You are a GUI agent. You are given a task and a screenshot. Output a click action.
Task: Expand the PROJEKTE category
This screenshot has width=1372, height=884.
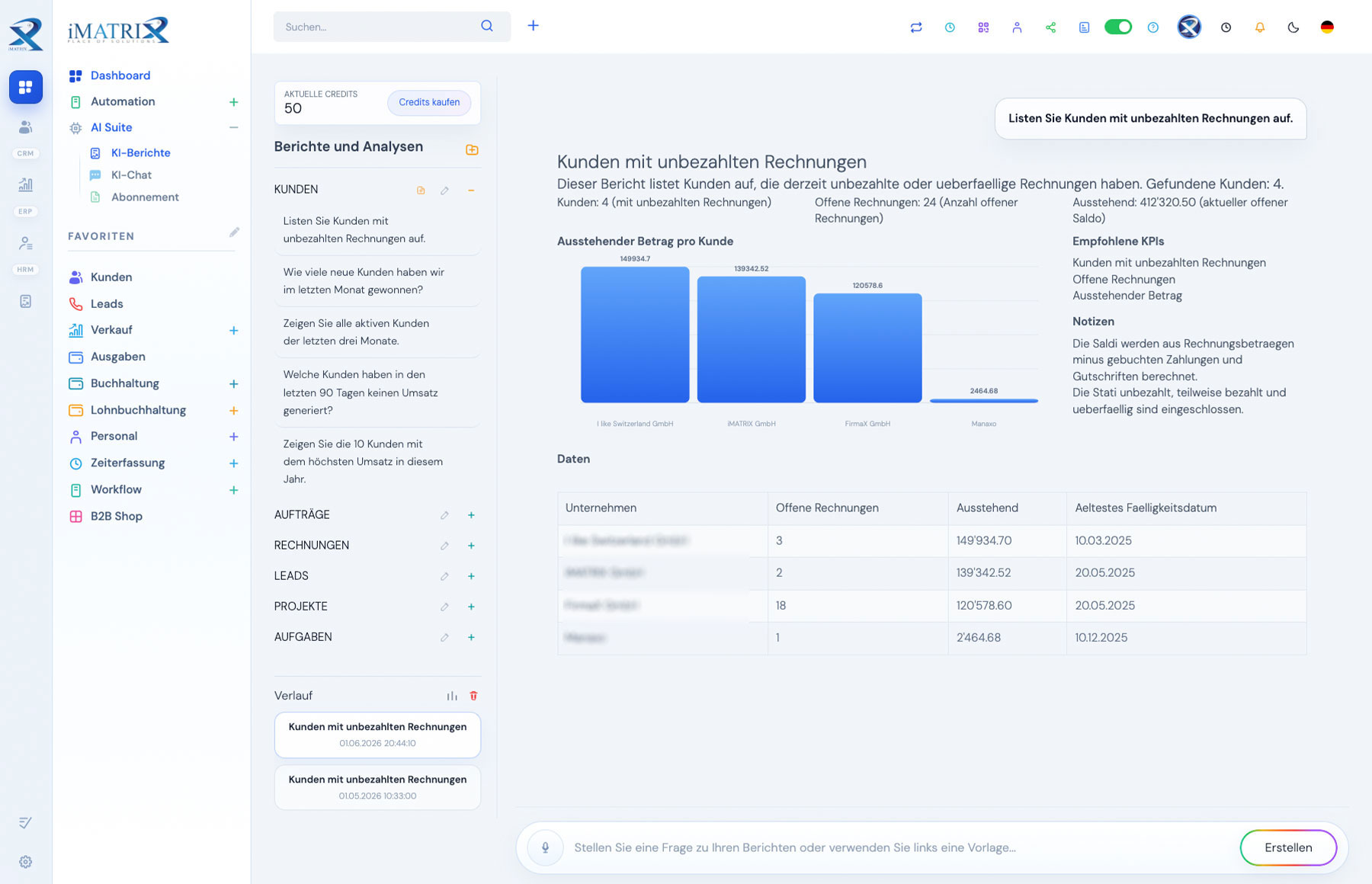(x=471, y=607)
